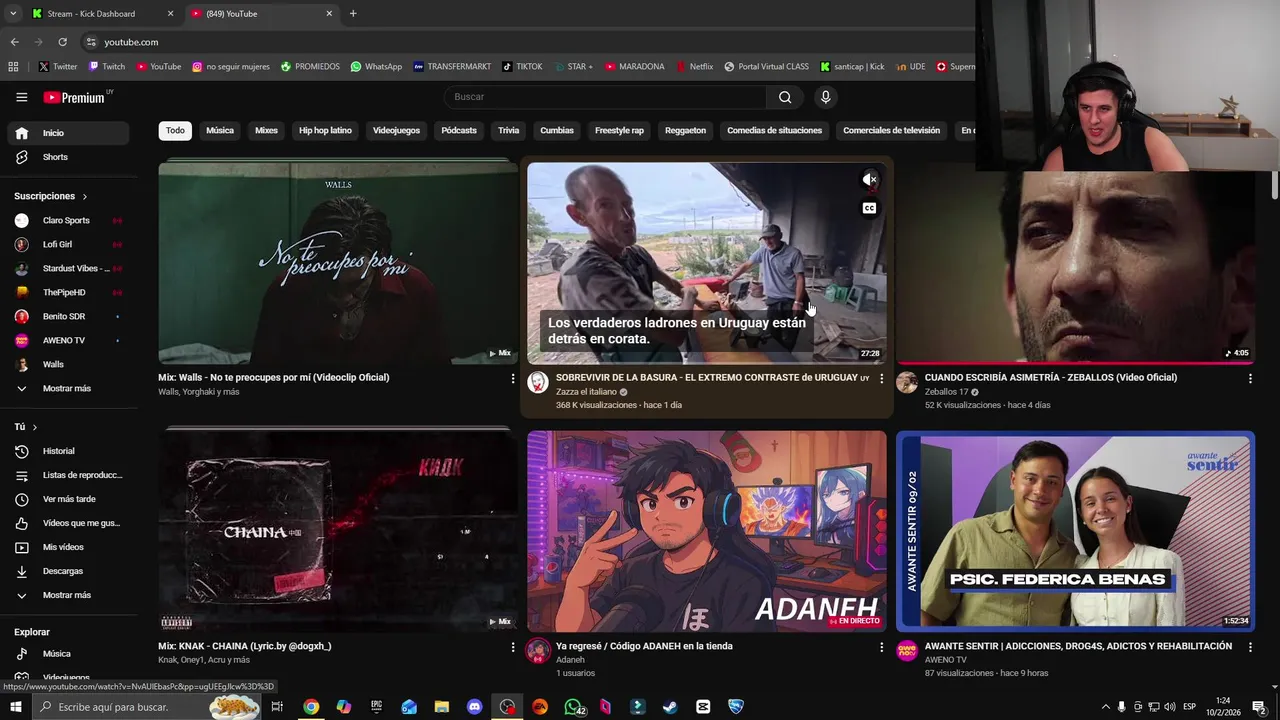Filter feed by Hip hop latino

325,131
